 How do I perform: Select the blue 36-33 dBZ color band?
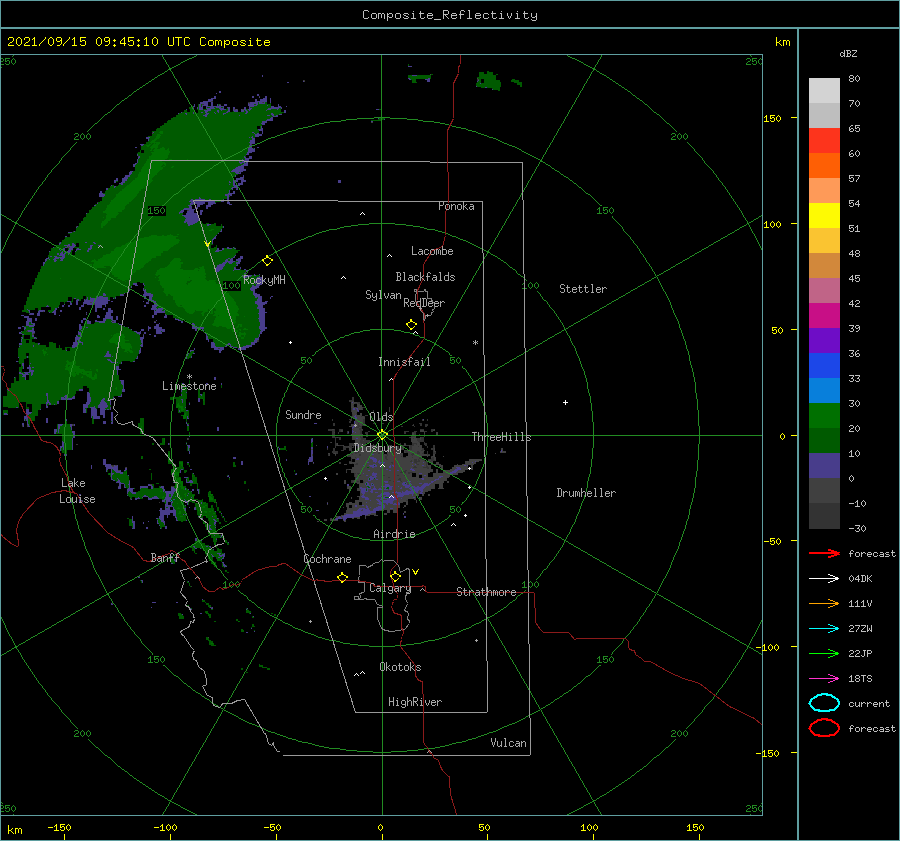(824, 366)
